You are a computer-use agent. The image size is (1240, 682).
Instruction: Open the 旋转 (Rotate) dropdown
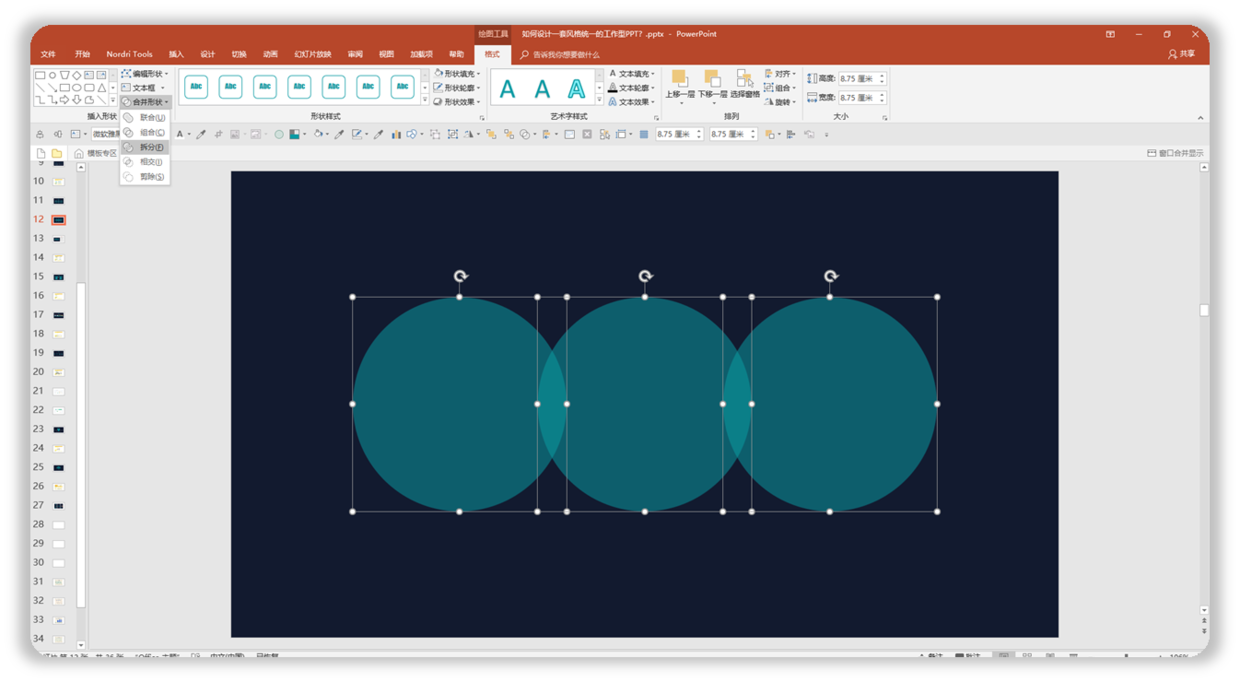click(781, 102)
